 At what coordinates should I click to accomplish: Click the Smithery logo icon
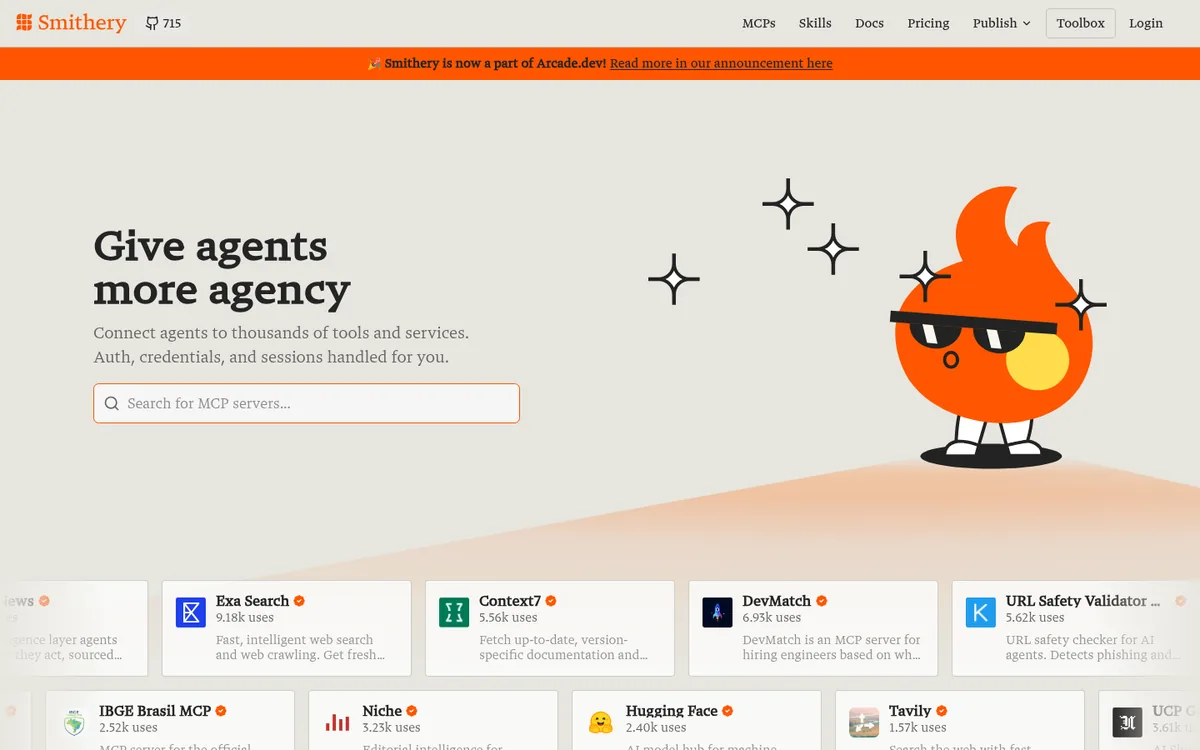coord(24,22)
